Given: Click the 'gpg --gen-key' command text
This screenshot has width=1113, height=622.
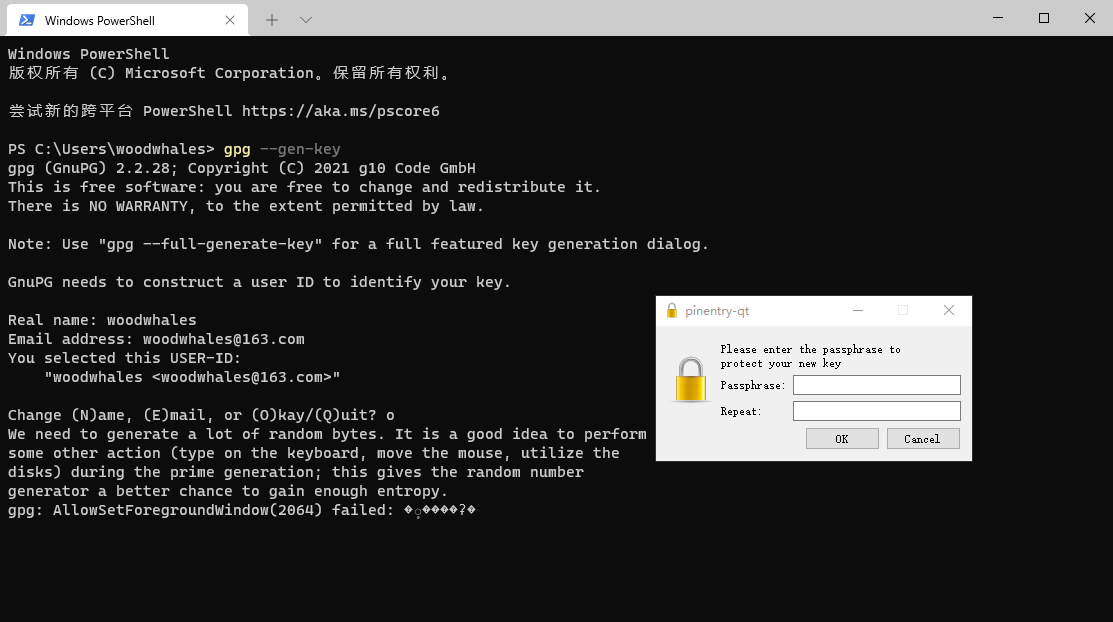Looking at the screenshot, I should coord(282,149).
